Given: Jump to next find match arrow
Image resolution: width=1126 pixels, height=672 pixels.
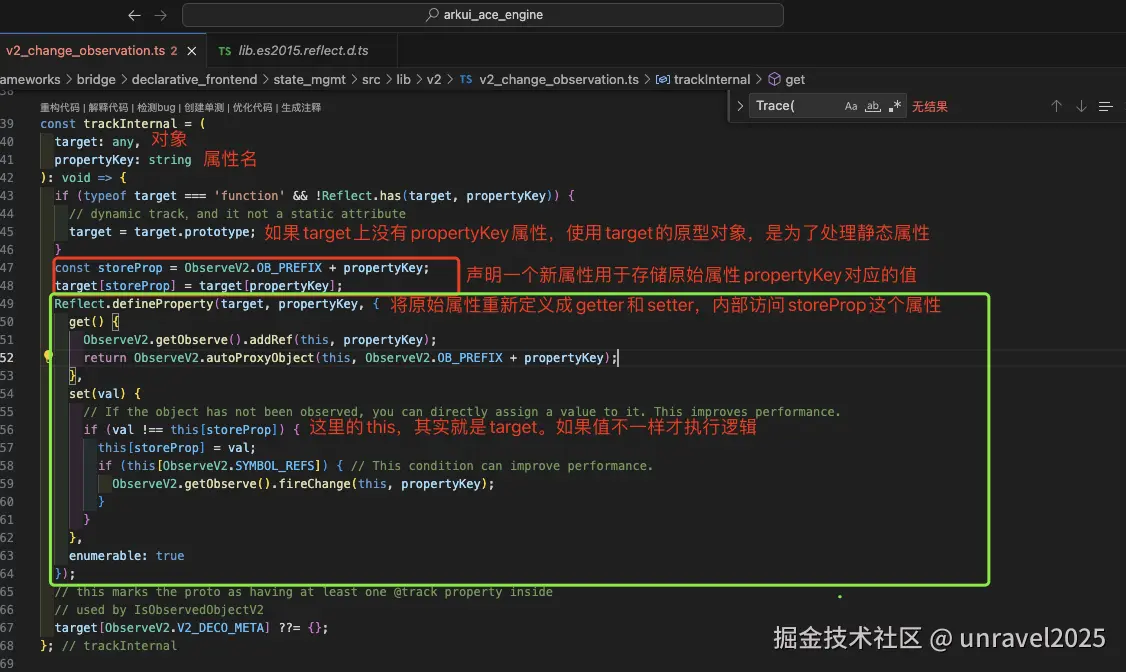Looking at the screenshot, I should pos(1081,106).
